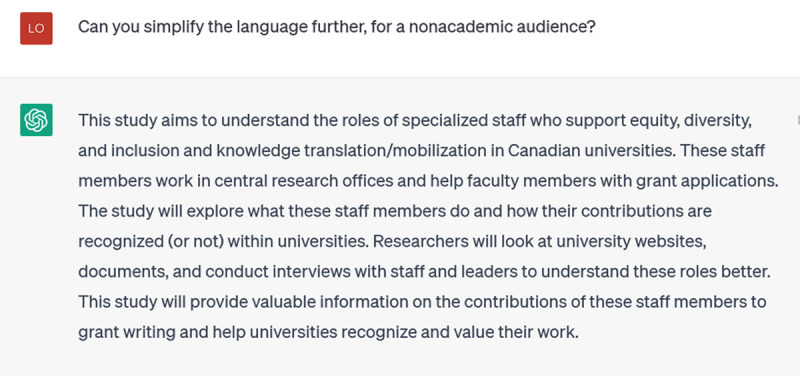Click the blank white area beside the user question

pos(694,28)
